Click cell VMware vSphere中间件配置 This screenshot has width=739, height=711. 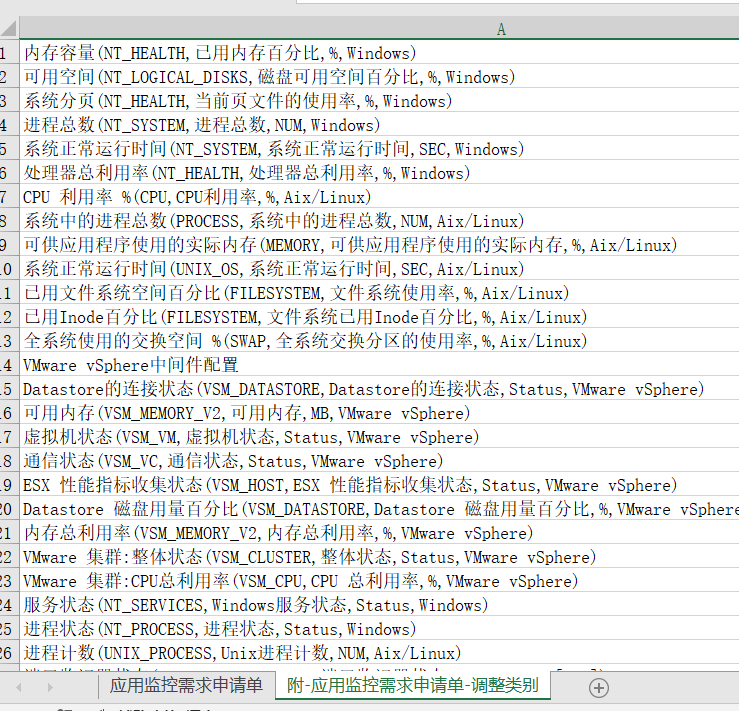tap(379, 365)
